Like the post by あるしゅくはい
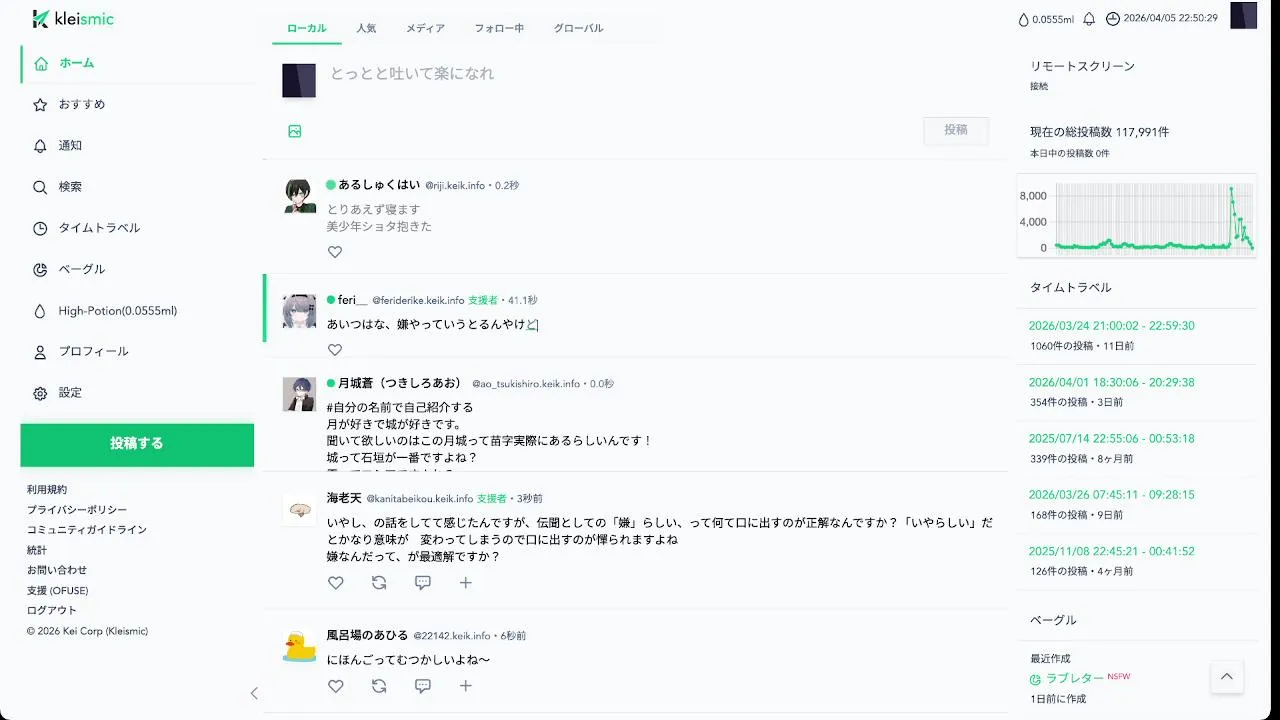This screenshot has width=1280, height=720. 335,252
